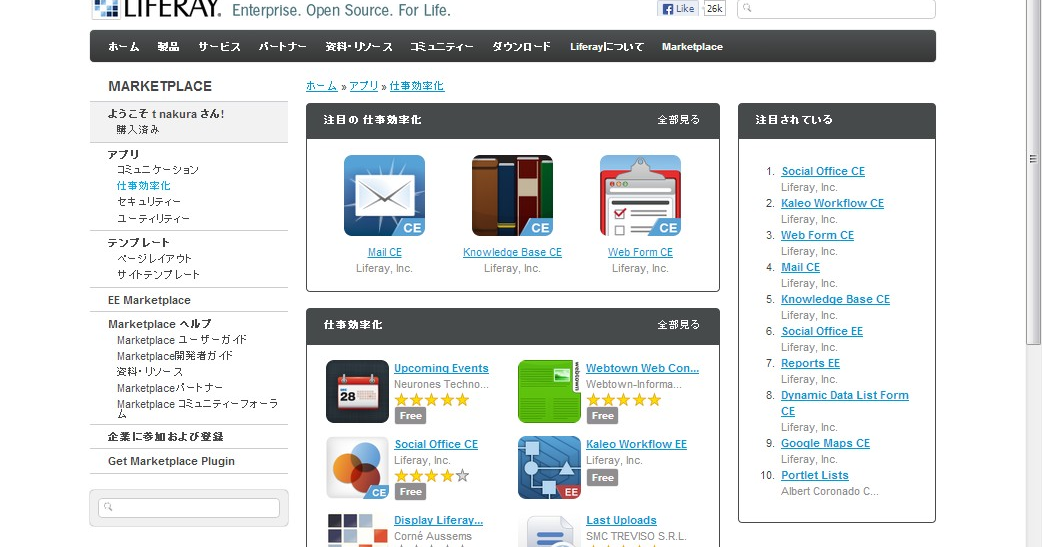Image resolution: width=1042 pixels, height=547 pixels.
Task: Click Portlet Lists in the ranked list
Action: click(815, 475)
